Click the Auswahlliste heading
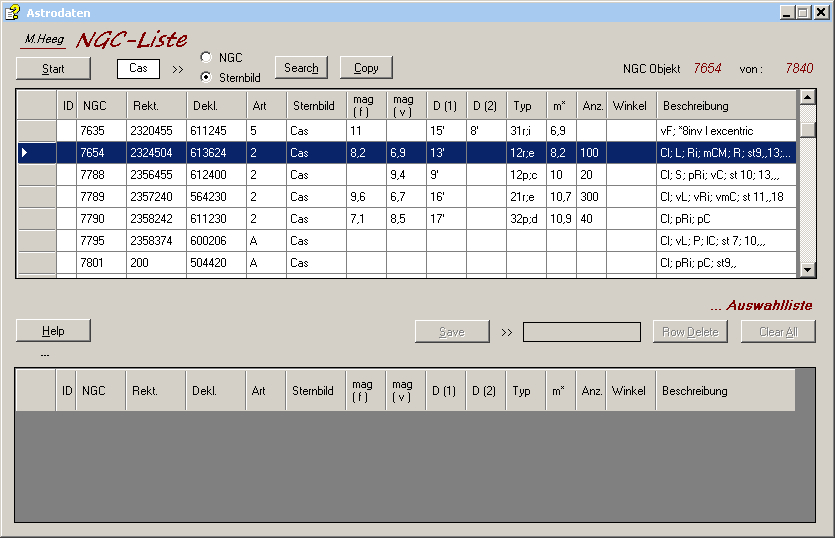Viewport: 835px width, 538px height. pos(762,305)
